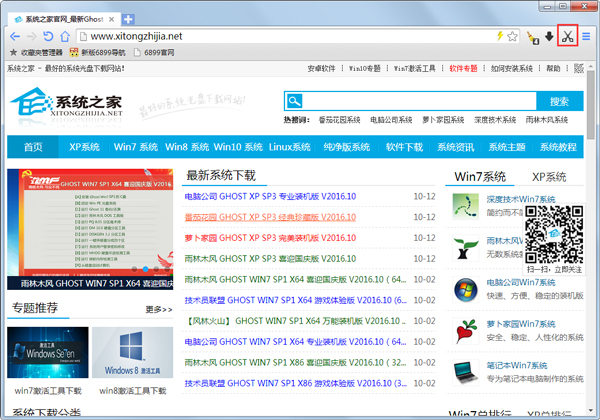Screen dimensions: 600x420
Task: Open Linux系统 navigation item
Action: tap(289, 147)
